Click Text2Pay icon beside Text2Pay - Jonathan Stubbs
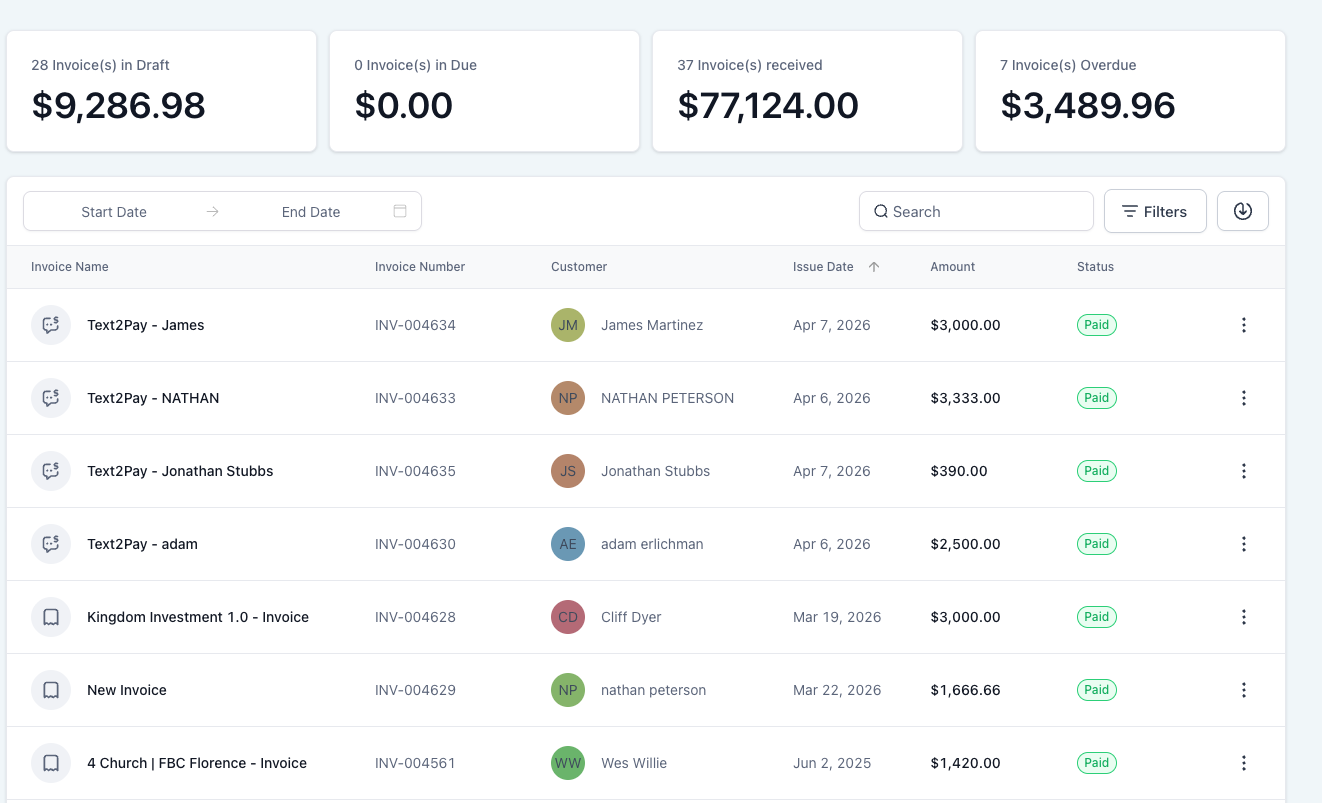Screen dimensions: 1322x803 [x=51, y=471]
